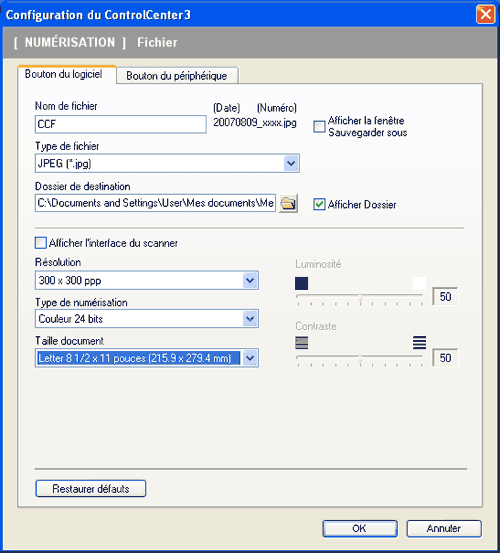Expand the Type de fichier dropdown

291,163
